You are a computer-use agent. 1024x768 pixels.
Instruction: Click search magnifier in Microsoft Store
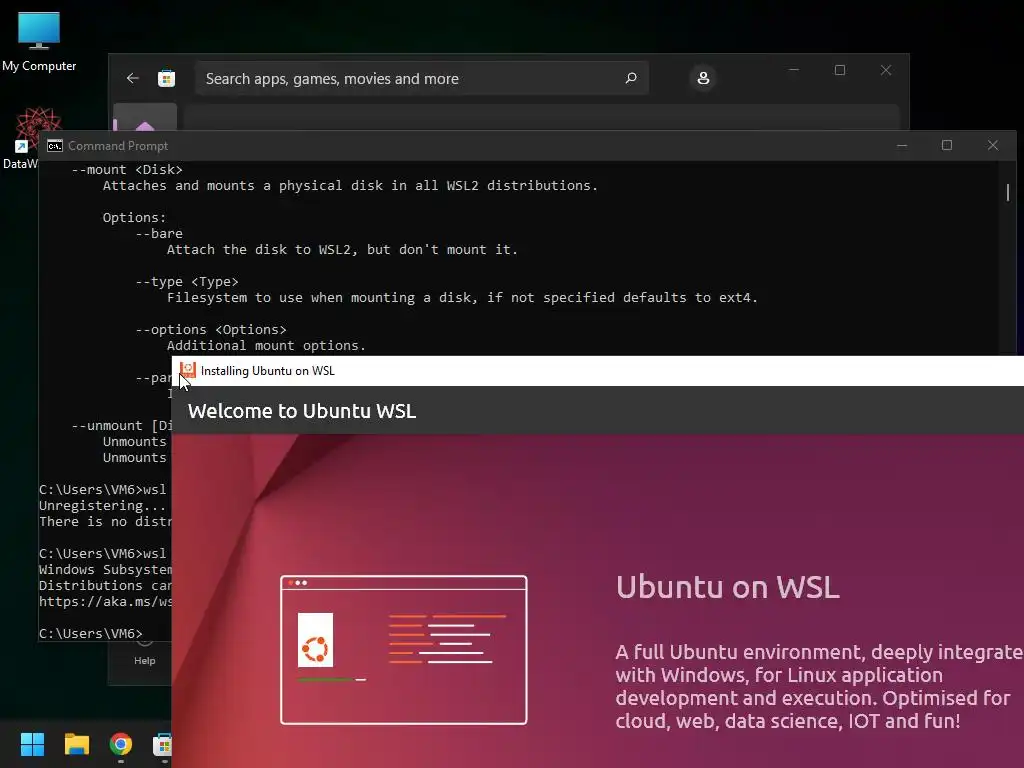(x=631, y=78)
